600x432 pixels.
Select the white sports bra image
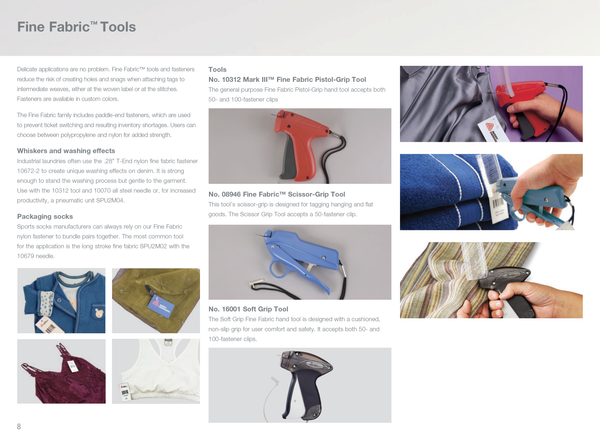[x=156, y=371]
